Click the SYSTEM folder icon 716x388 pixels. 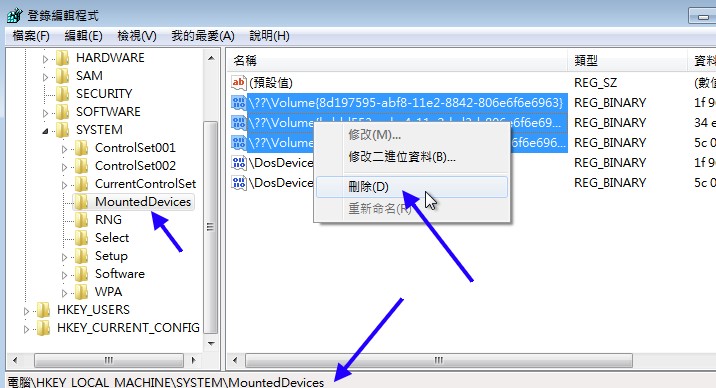(x=63, y=130)
